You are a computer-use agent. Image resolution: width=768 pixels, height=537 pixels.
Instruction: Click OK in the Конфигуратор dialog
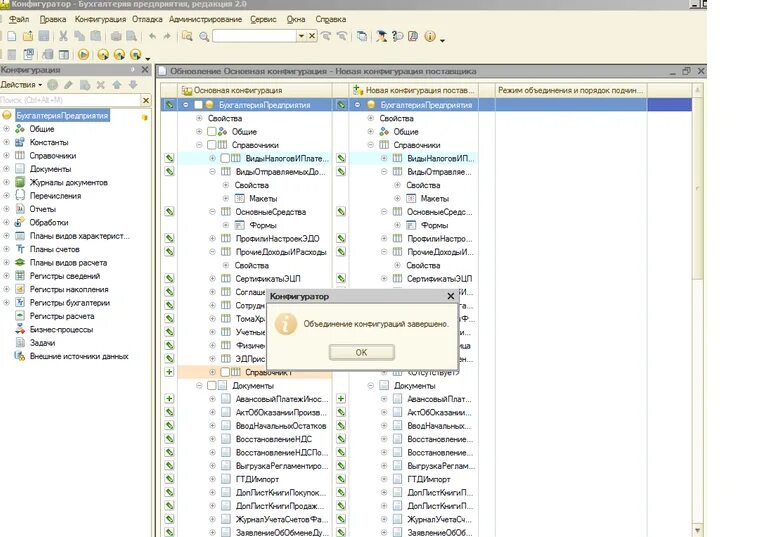[361, 352]
